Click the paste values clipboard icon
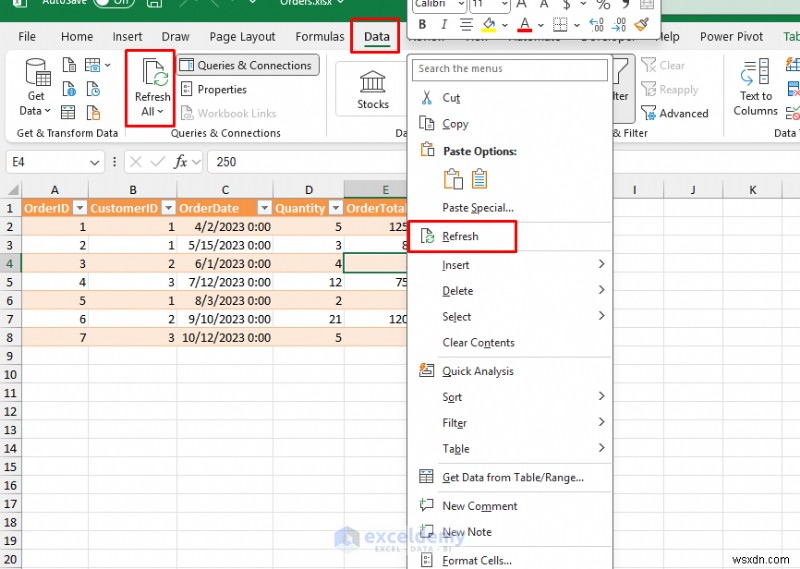 [479, 179]
